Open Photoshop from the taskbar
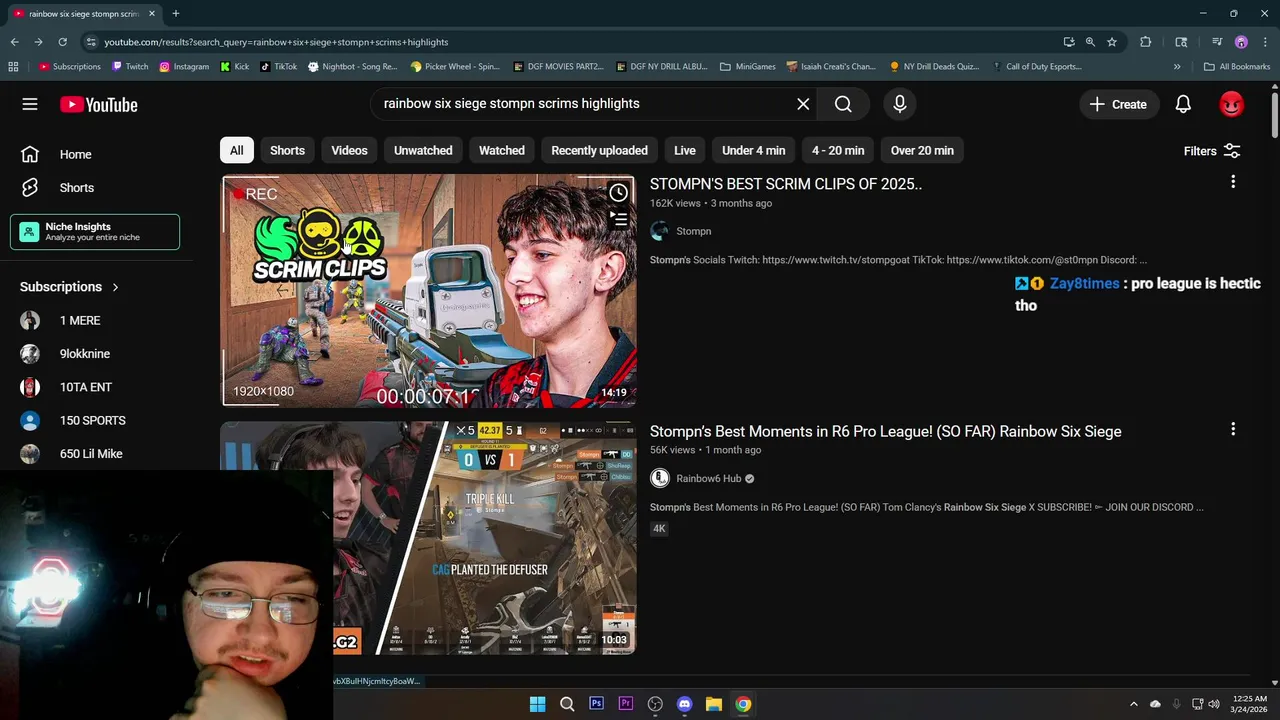The image size is (1280, 720). (x=596, y=704)
